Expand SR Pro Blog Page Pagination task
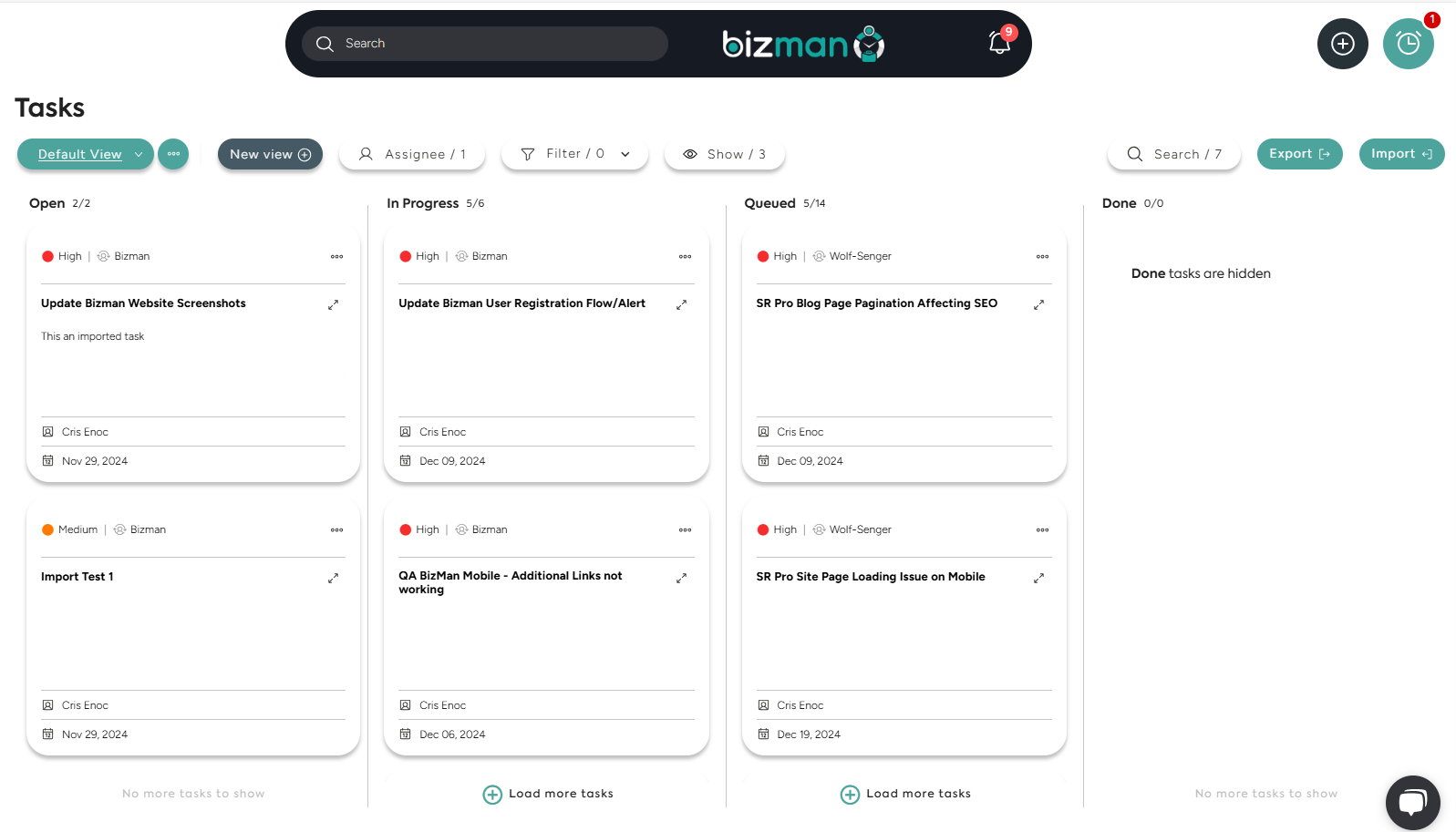This screenshot has width=1456, height=832. click(x=1038, y=305)
